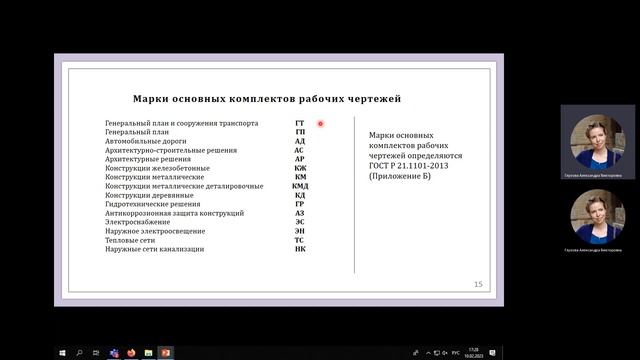Click row Конструкции металлические деталировочные

point(184,186)
